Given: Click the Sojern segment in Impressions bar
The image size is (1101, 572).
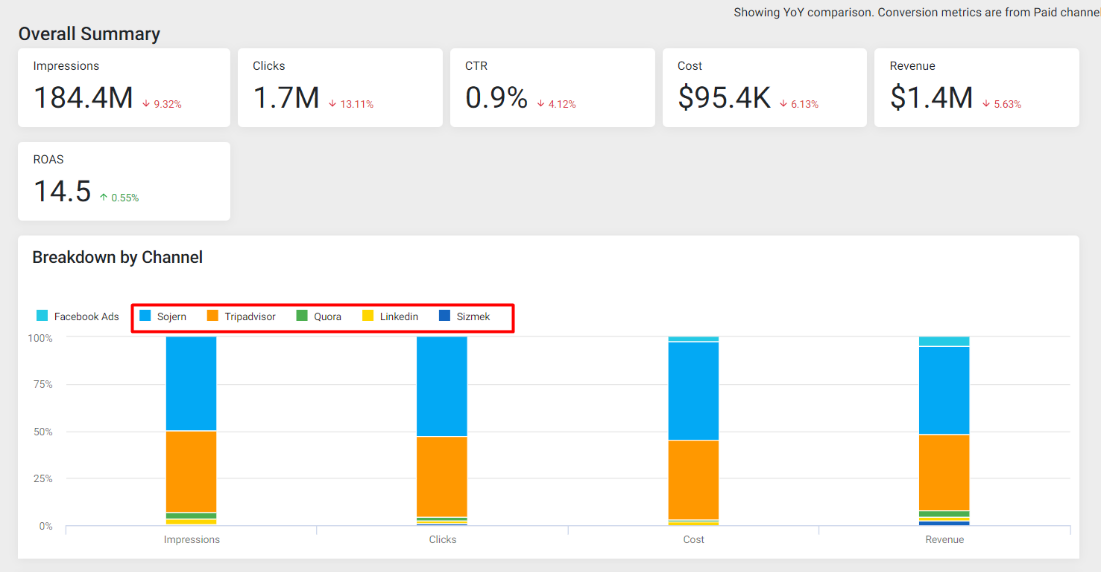Looking at the screenshot, I should 191,383.
